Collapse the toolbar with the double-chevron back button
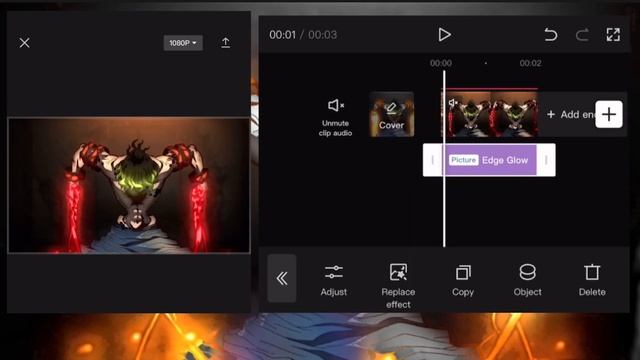Viewport: 640px width, 360px height. 282,278
